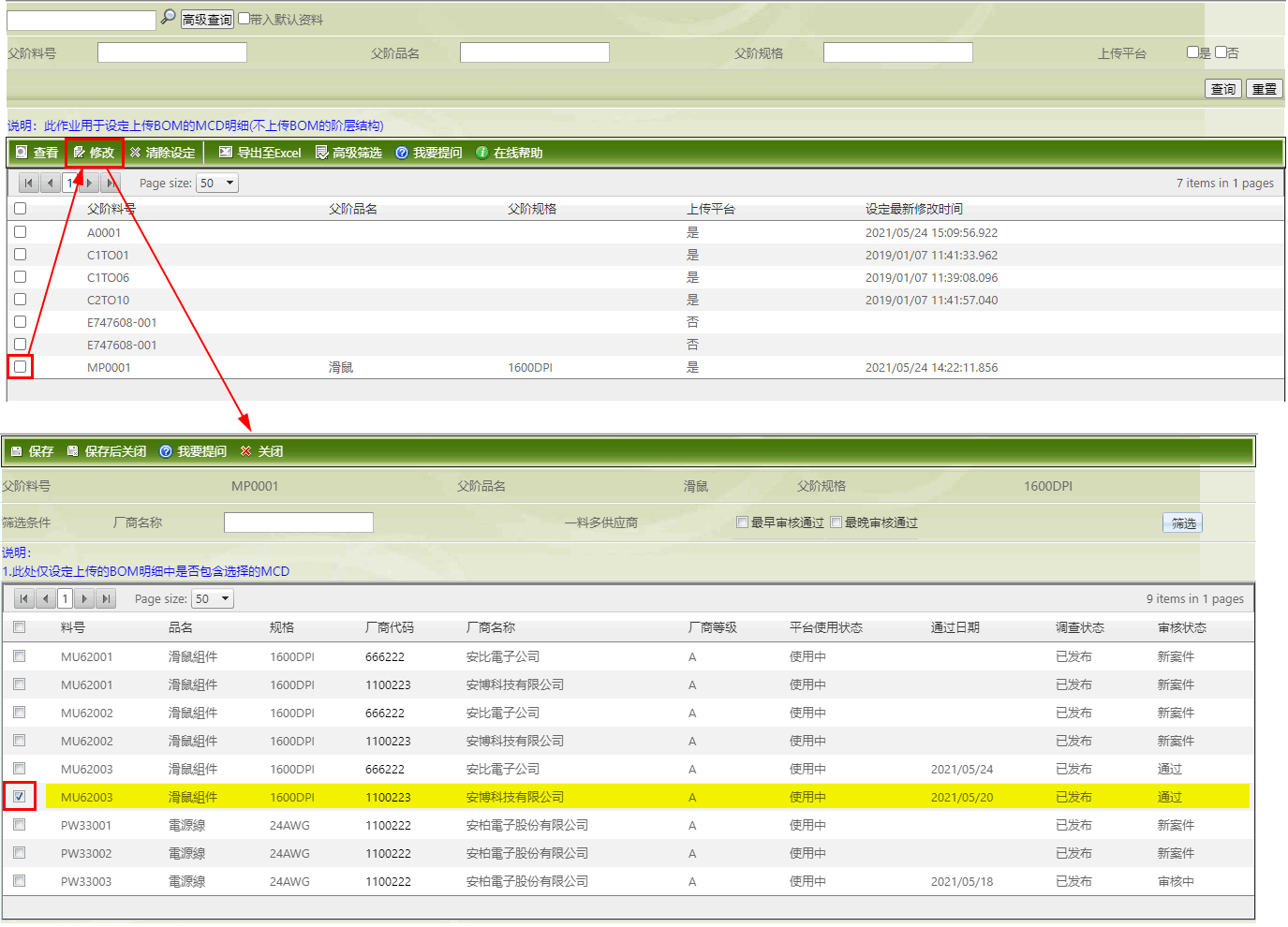This screenshot has width=1288, height=927.
Task: Go to last page in lower pager
Action: [x=106, y=598]
